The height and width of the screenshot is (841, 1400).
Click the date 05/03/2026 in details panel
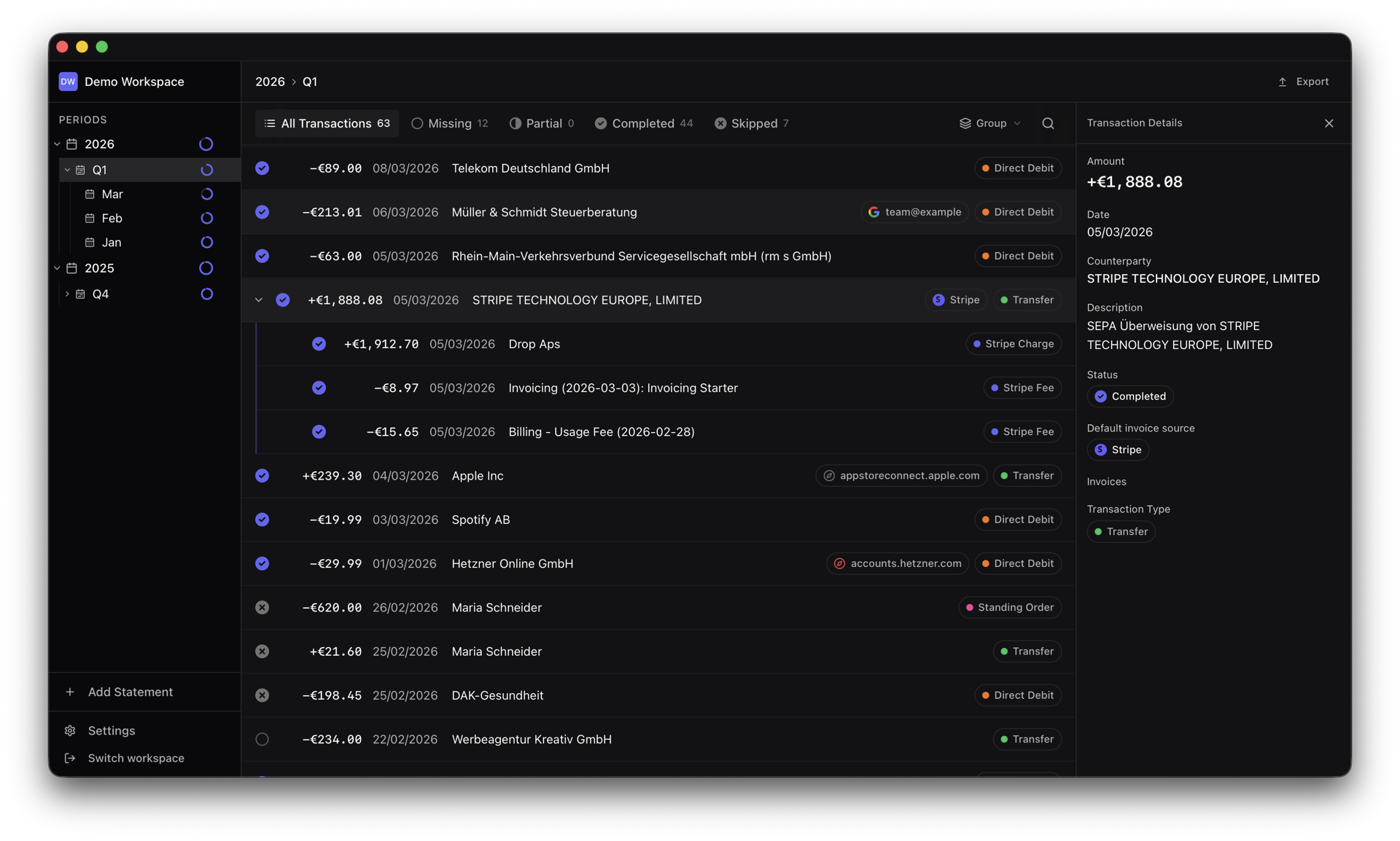click(x=1119, y=232)
